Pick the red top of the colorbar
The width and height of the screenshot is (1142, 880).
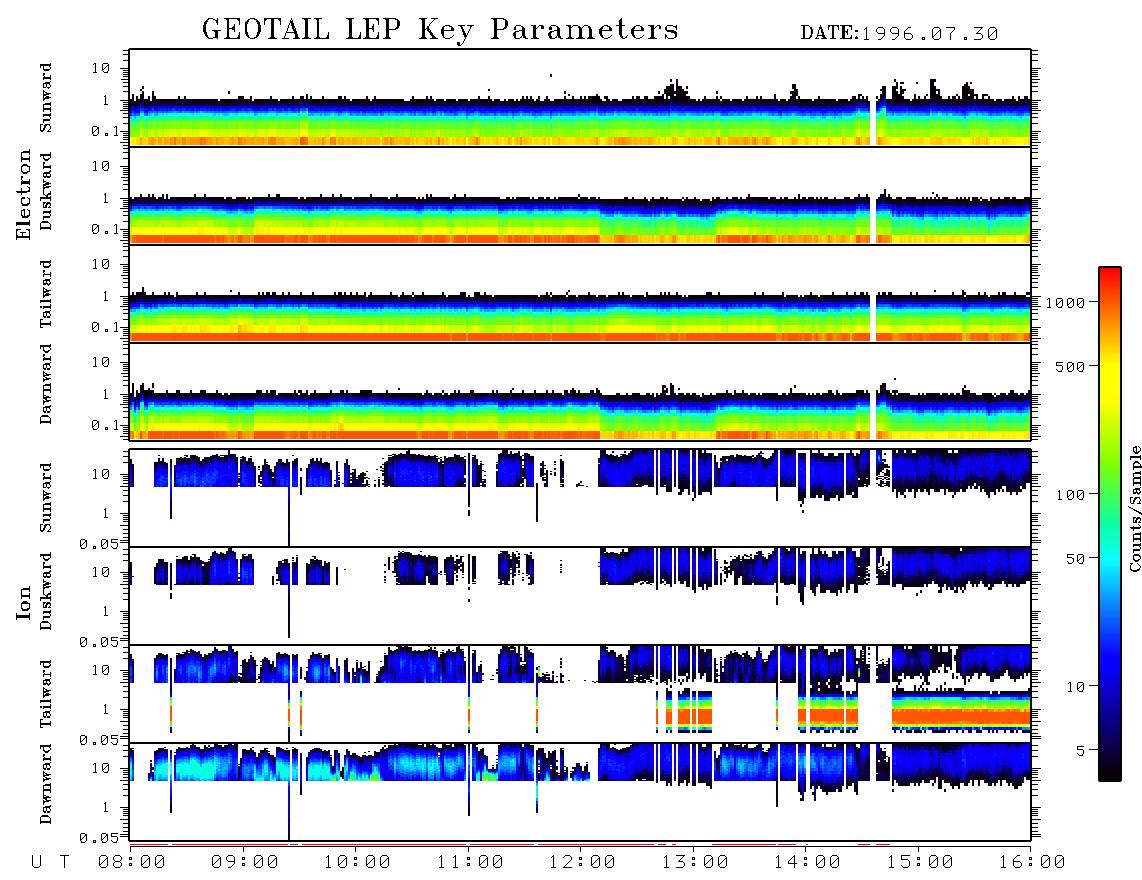coord(1109,277)
